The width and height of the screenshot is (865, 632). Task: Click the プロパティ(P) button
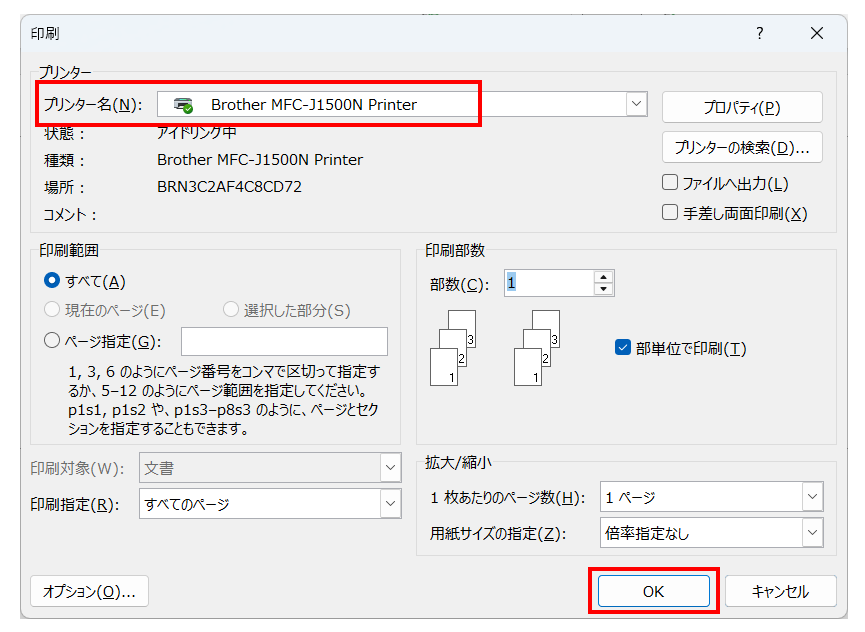point(742,107)
